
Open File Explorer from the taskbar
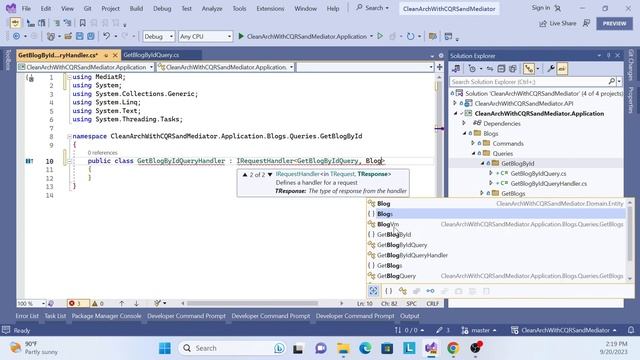[343, 348]
